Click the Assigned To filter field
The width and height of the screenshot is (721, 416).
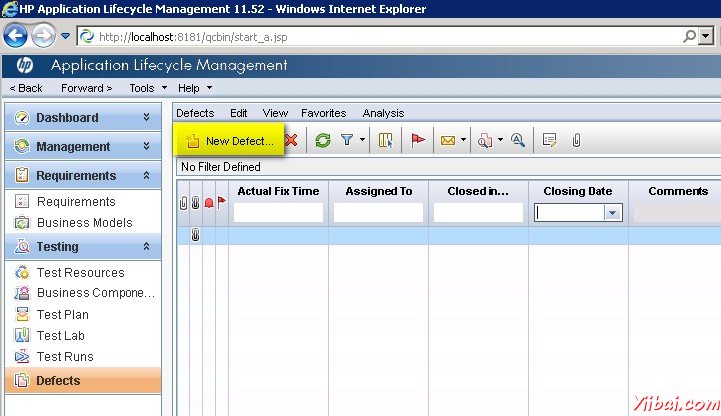tap(378, 213)
